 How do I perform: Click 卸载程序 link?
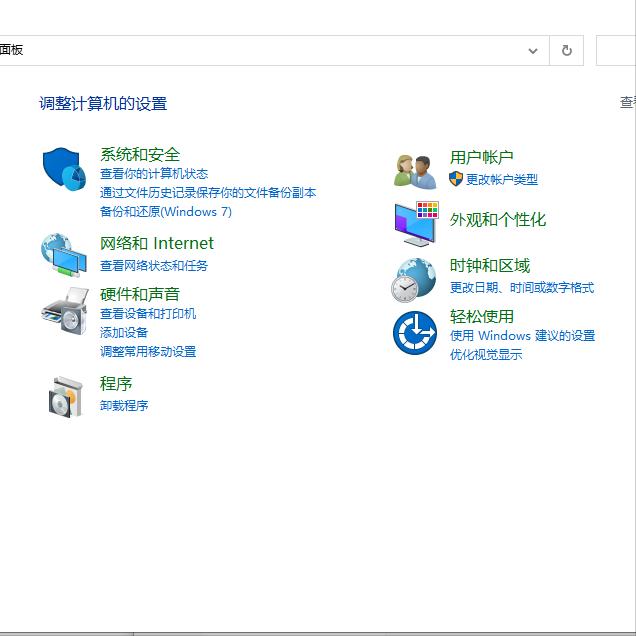(x=124, y=406)
